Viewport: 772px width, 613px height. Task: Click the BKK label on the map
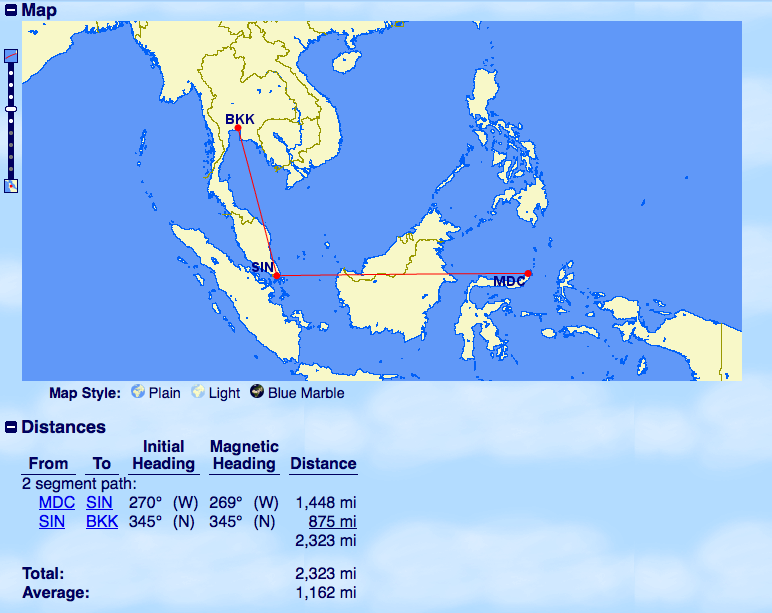[240, 119]
